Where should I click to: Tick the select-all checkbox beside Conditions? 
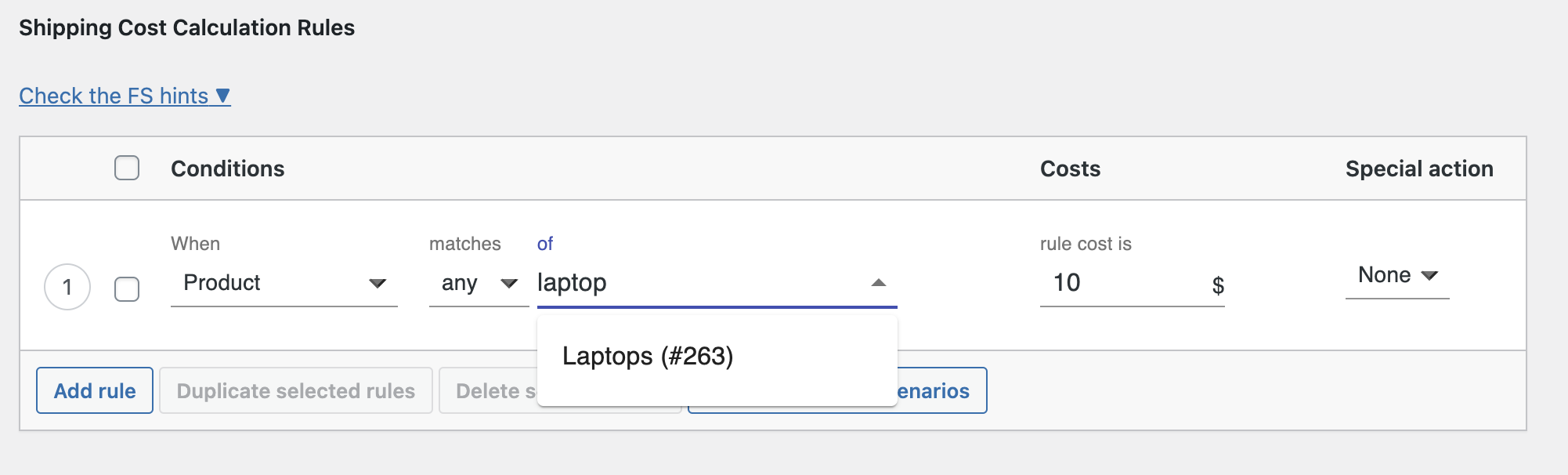(x=127, y=168)
